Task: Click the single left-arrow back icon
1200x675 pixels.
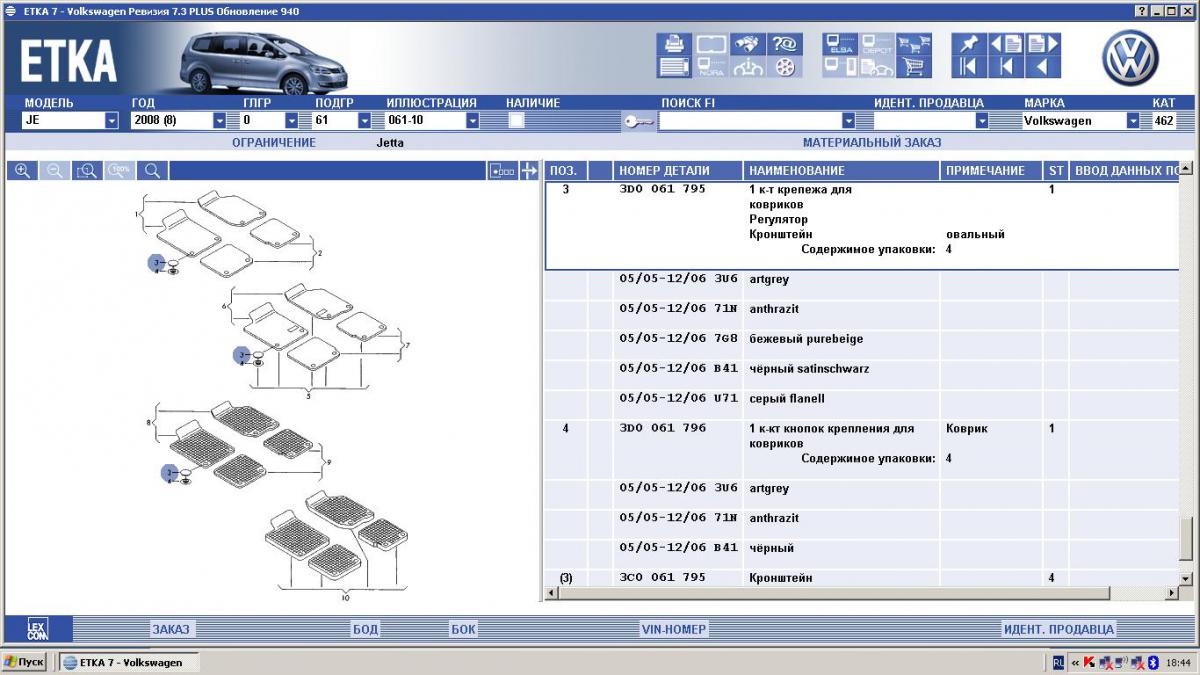Action: (x=1043, y=68)
